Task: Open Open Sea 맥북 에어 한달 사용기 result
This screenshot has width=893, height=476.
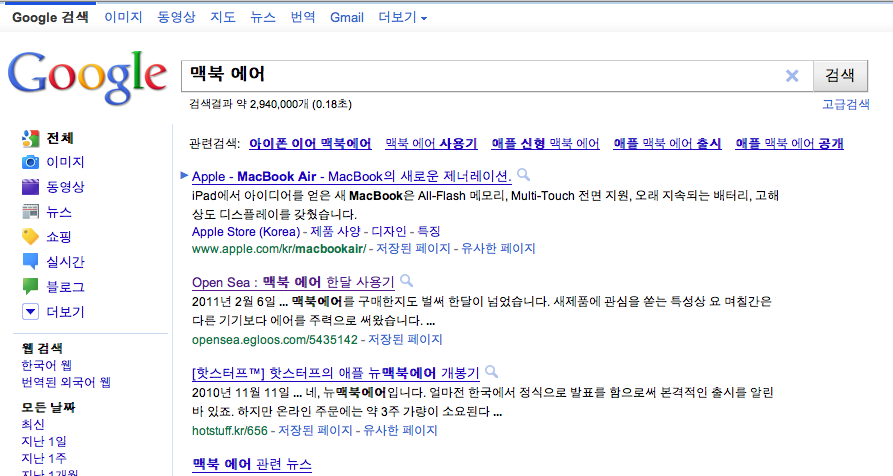Action: tap(293, 282)
